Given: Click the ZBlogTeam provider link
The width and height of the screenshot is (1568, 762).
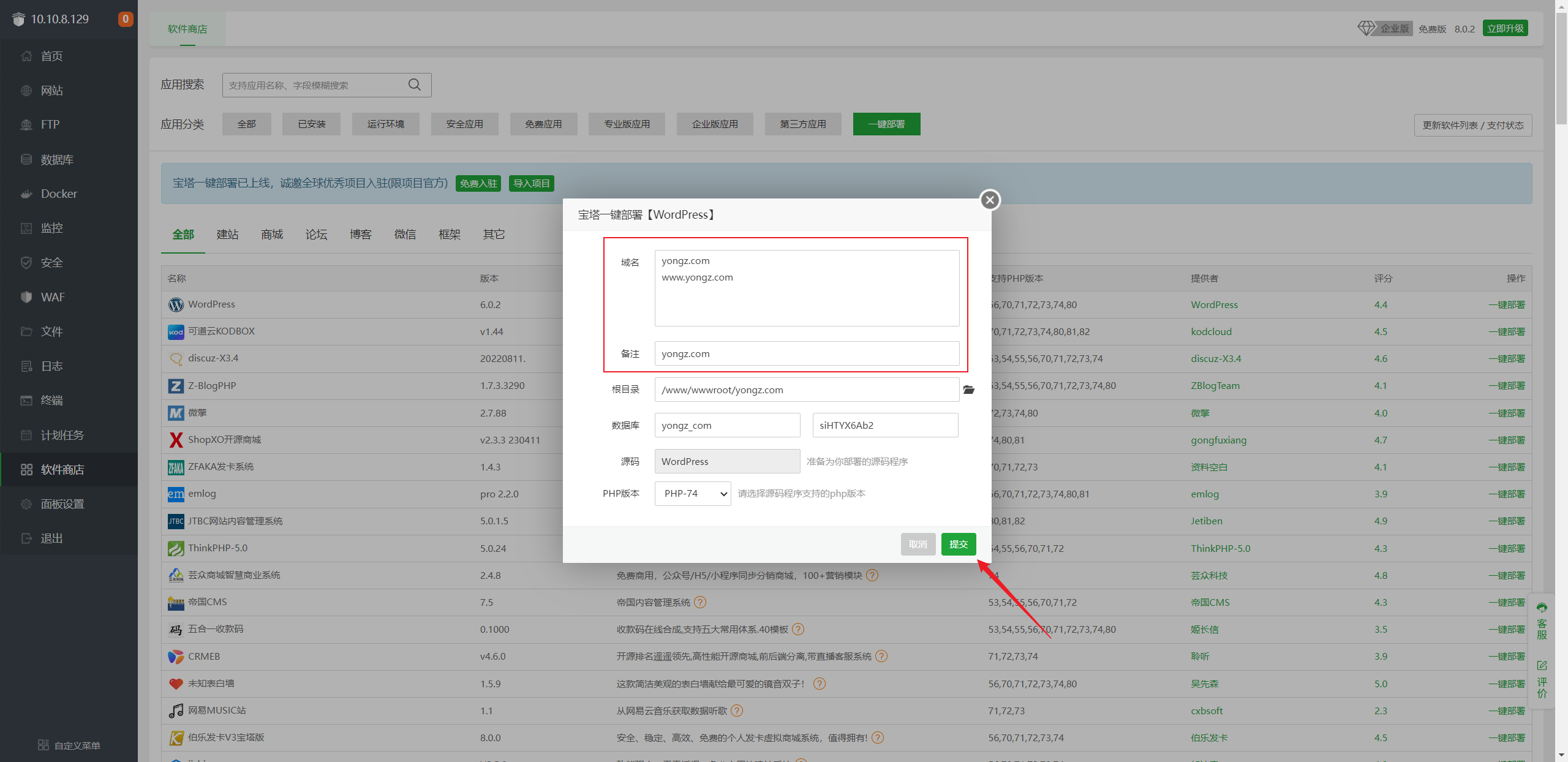Looking at the screenshot, I should click(1215, 386).
